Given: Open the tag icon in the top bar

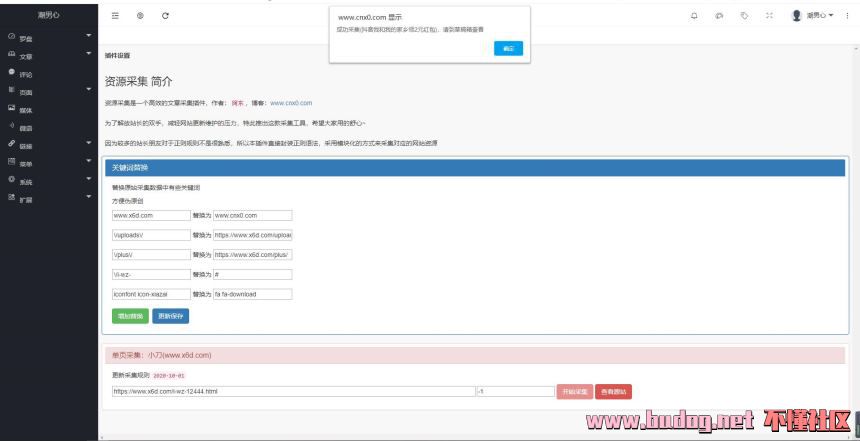Looking at the screenshot, I should coord(744,16).
